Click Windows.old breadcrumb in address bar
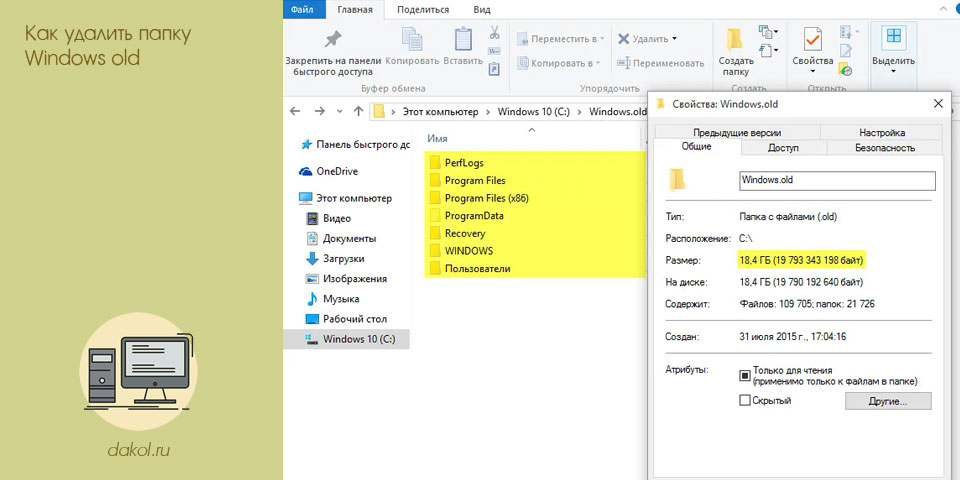The width and height of the screenshot is (960, 480). pos(617,111)
